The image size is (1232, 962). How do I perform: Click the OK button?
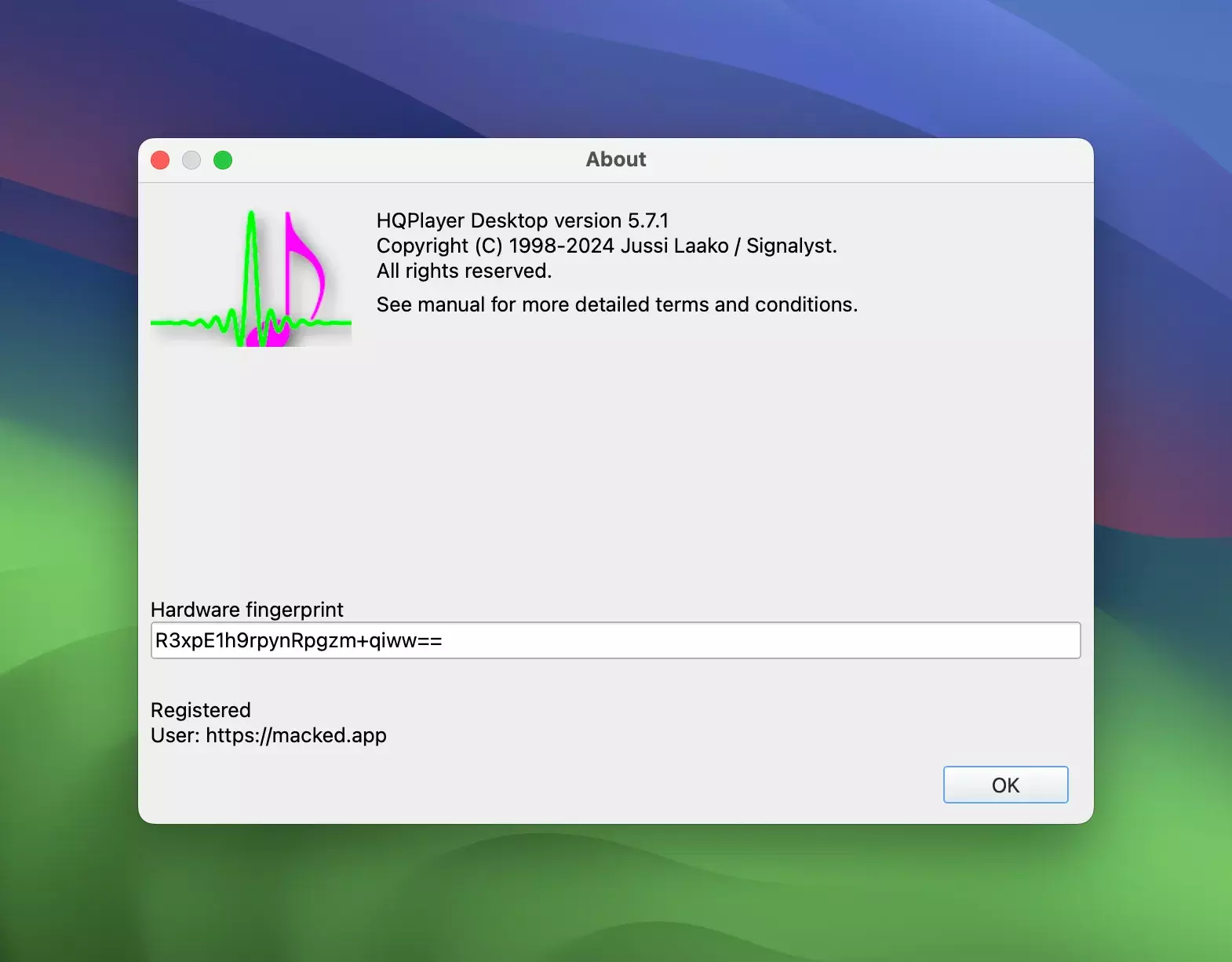[x=1005, y=785]
